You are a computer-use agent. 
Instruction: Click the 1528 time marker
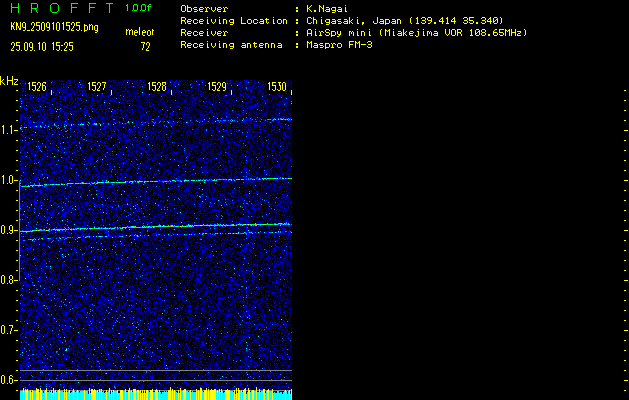tap(157, 87)
